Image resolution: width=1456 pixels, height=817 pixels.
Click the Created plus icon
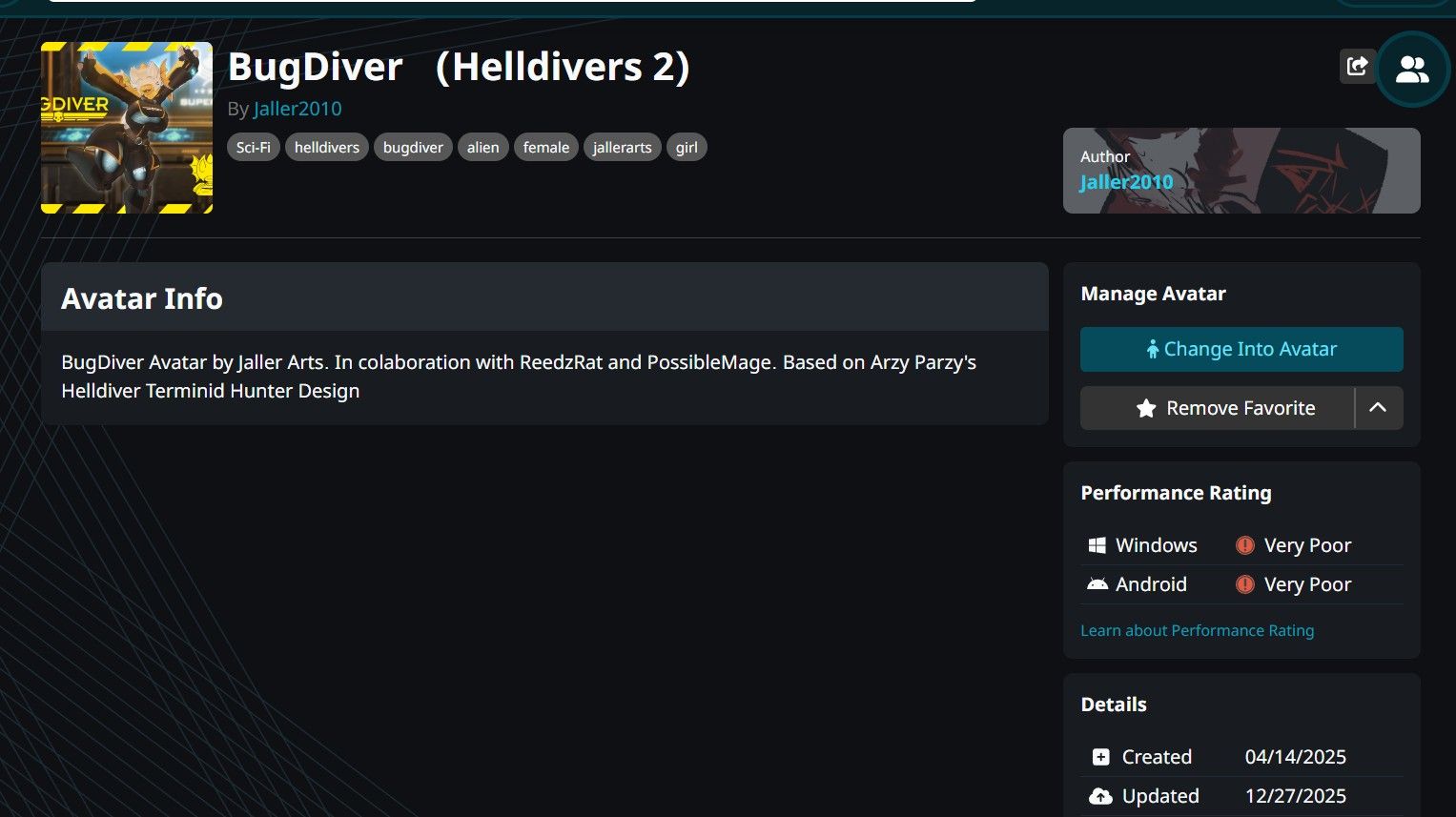[1100, 757]
